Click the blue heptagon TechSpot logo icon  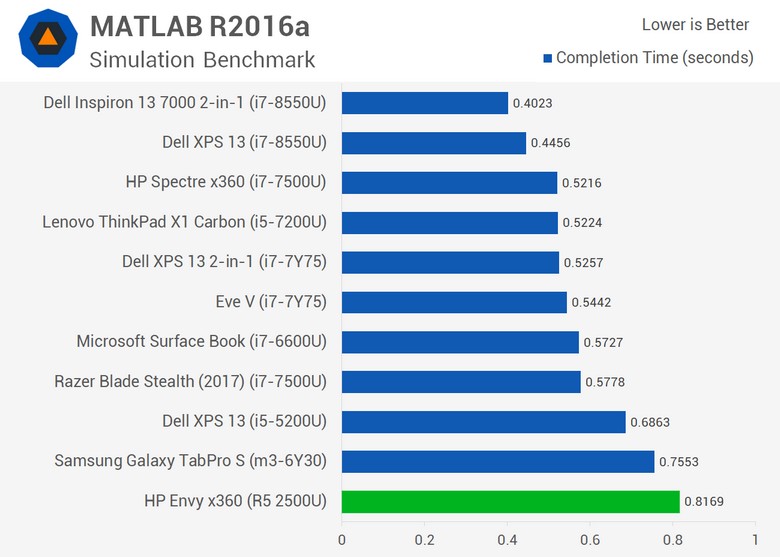pos(48,38)
